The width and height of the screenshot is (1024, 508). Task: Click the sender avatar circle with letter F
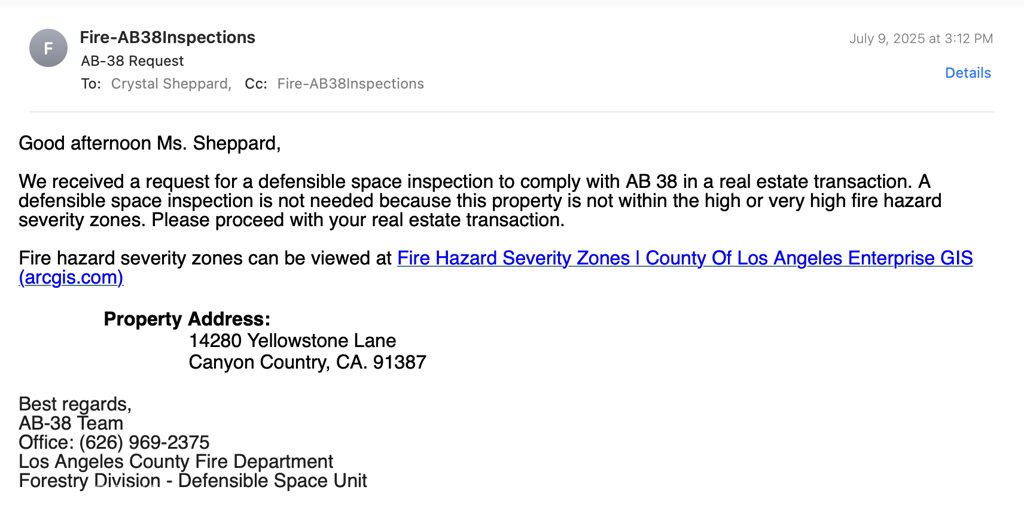[48, 48]
